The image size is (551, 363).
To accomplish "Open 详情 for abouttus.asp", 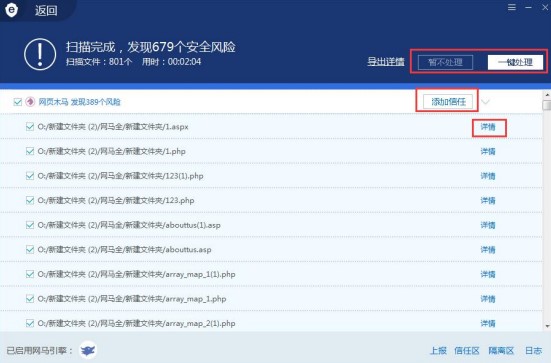I will pos(488,250).
